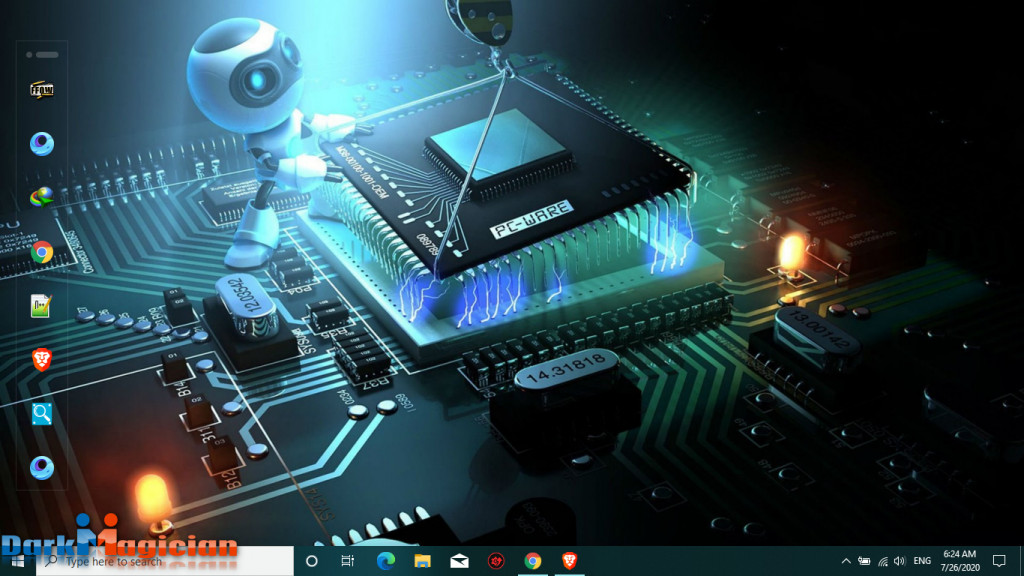Open the magnifier search app in the dock

[x=42, y=413]
